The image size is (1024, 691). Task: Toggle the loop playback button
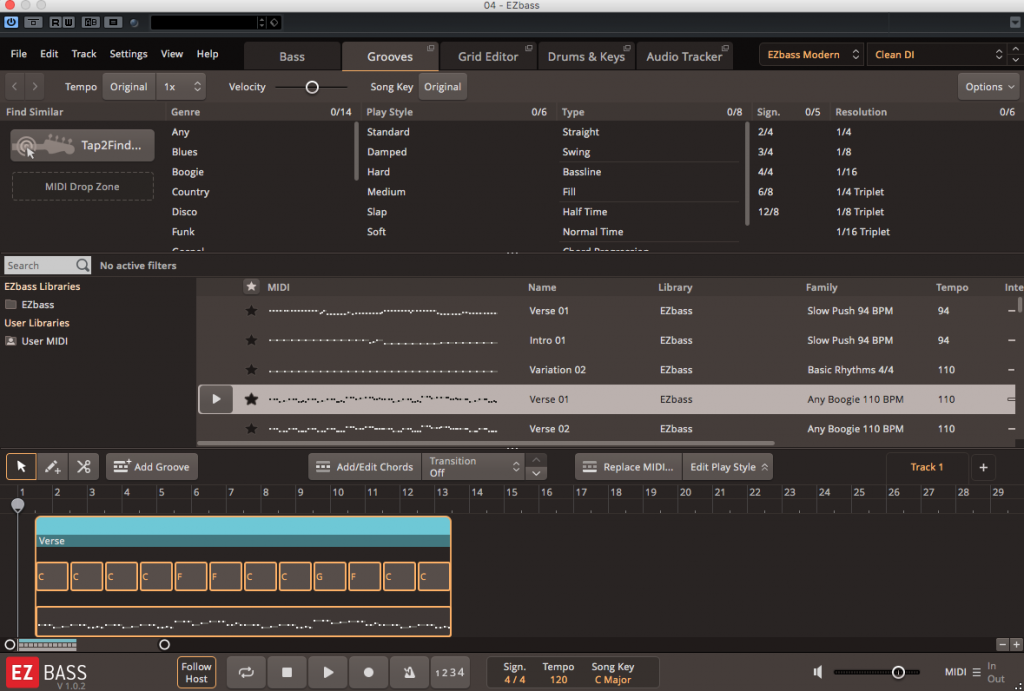[246, 672]
